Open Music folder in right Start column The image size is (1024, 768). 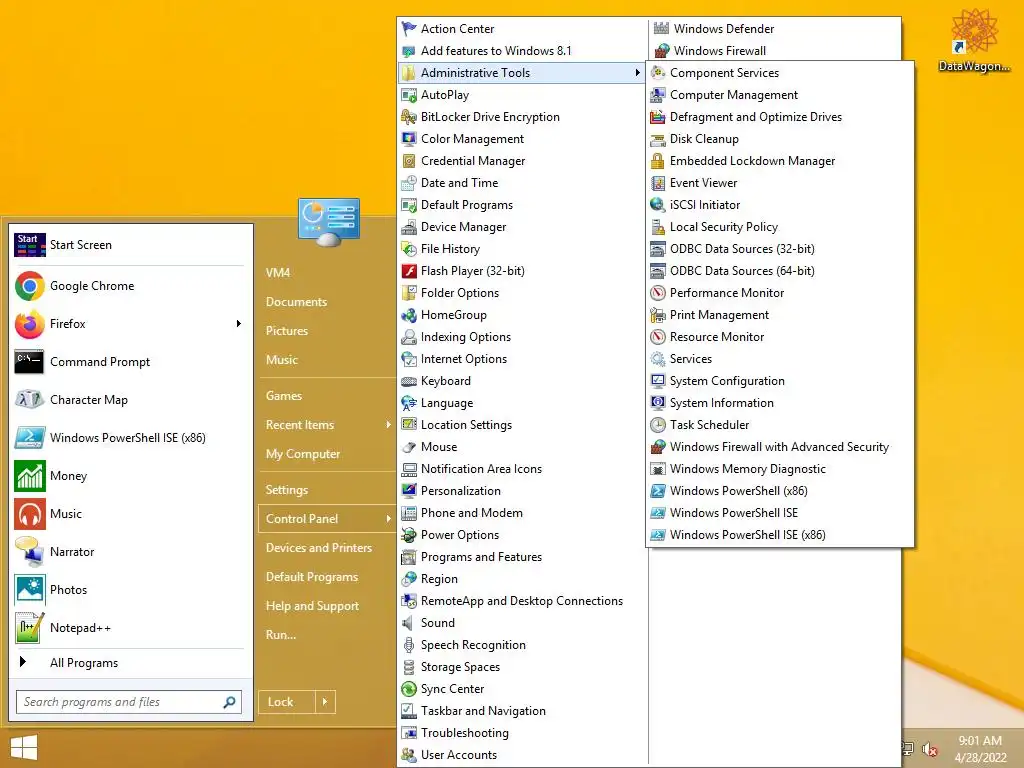coord(282,360)
